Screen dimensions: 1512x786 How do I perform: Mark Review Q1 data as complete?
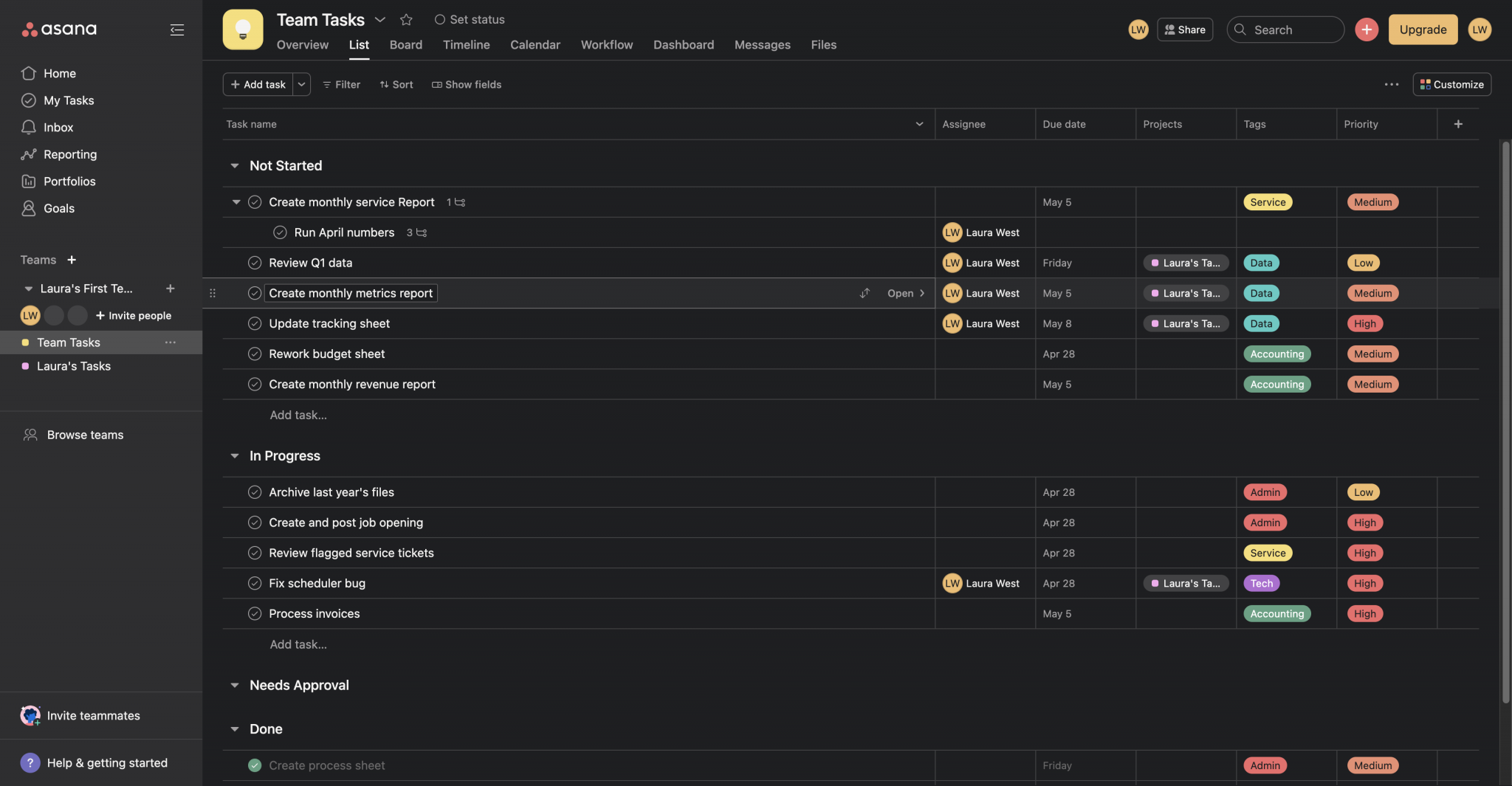[255, 262]
